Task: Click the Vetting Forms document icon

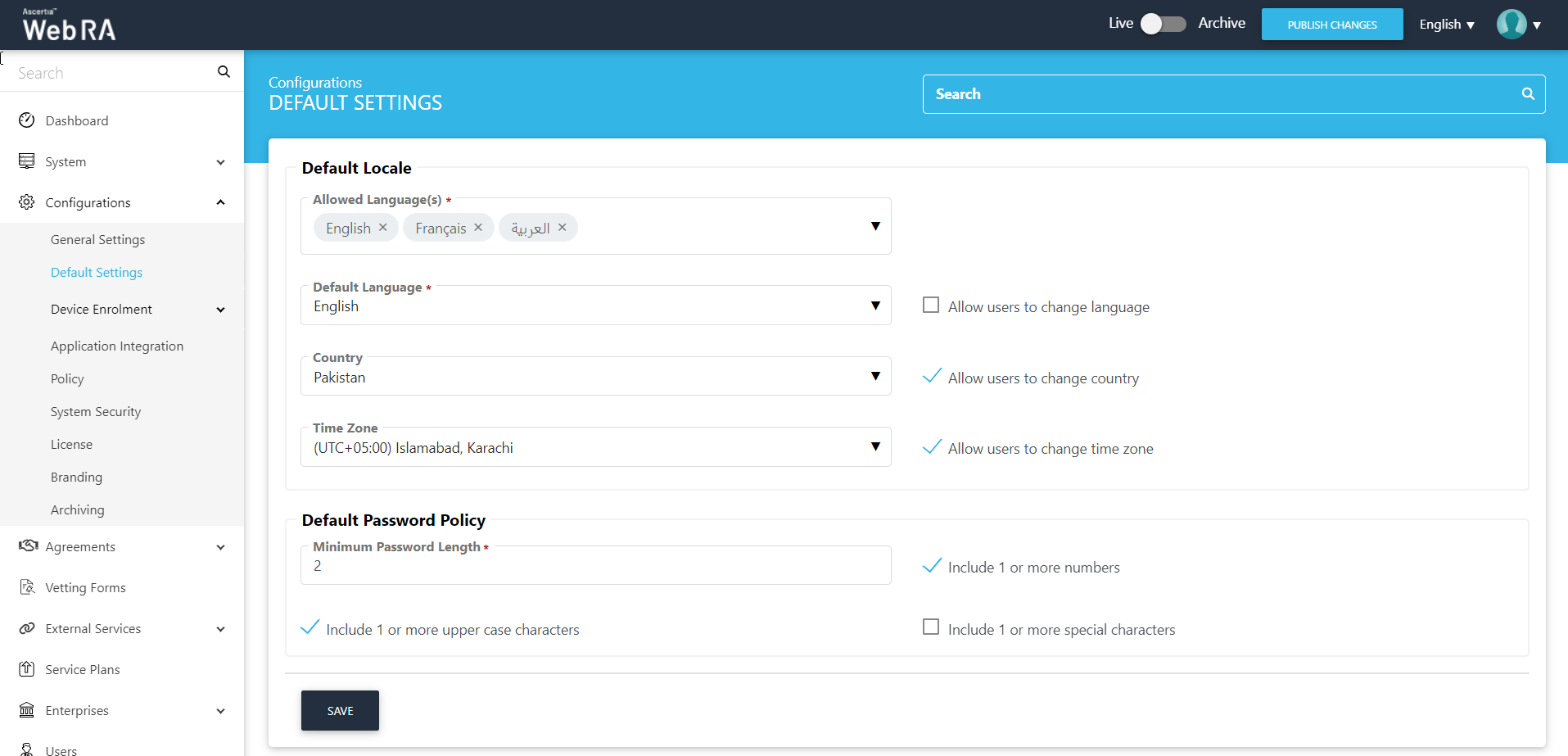Action: coord(27,587)
